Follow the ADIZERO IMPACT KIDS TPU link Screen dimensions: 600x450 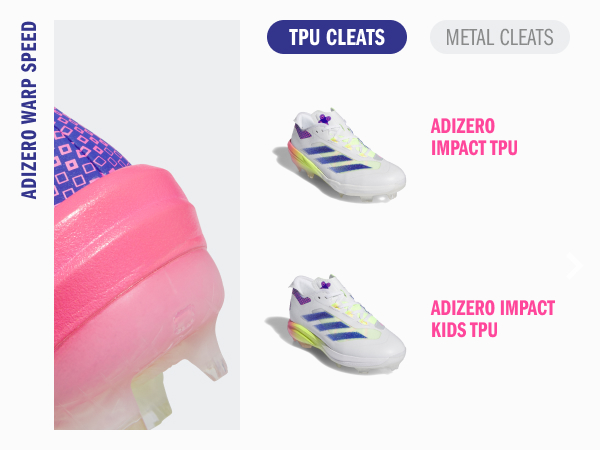(x=493, y=319)
